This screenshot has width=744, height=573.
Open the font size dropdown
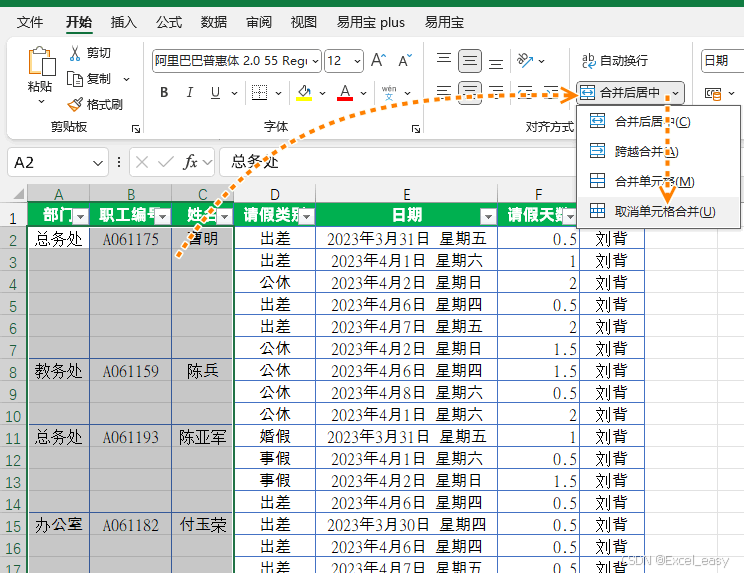coord(357,61)
